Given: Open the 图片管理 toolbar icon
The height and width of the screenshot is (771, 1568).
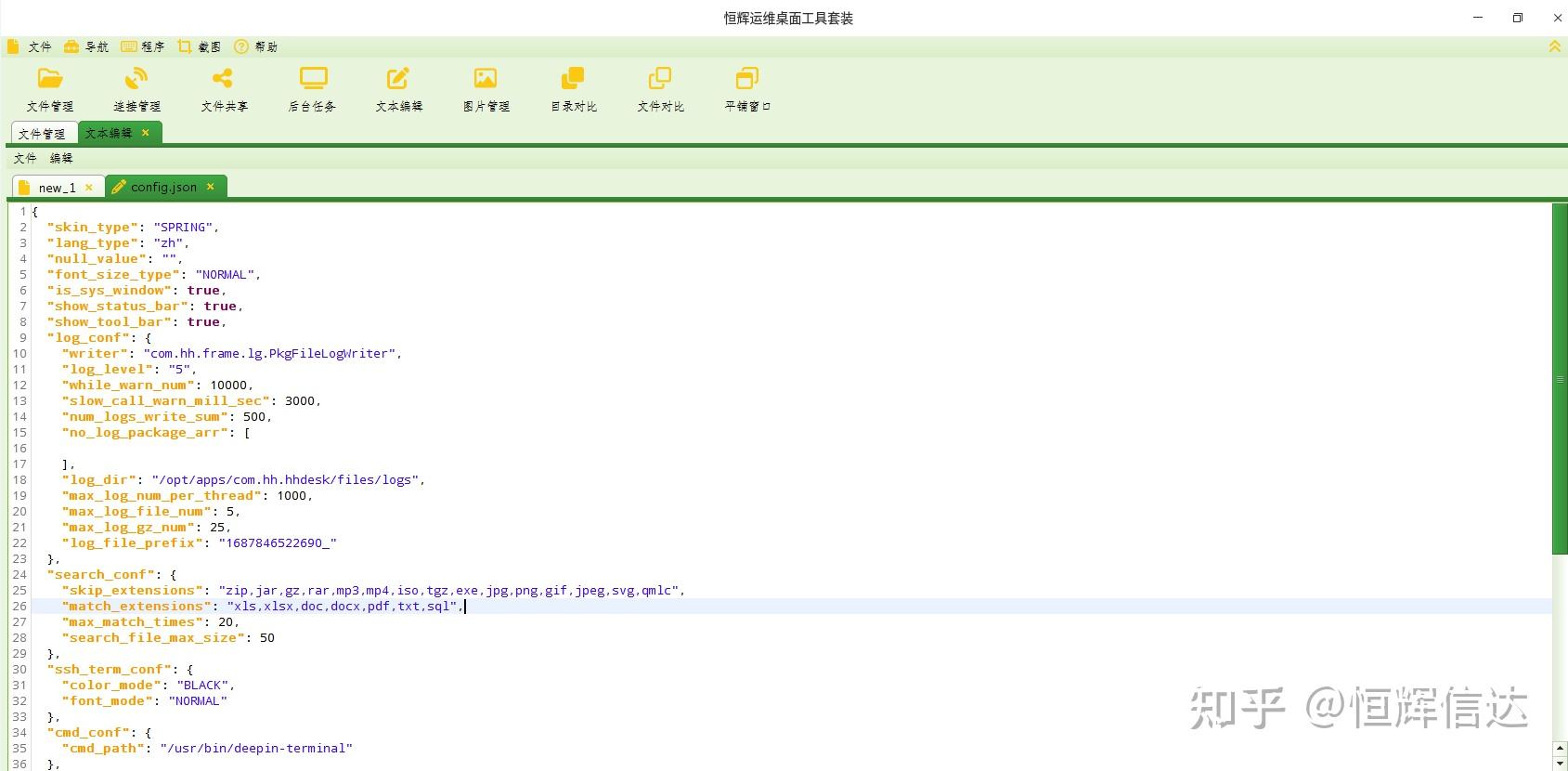Looking at the screenshot, I should point(486,89).
